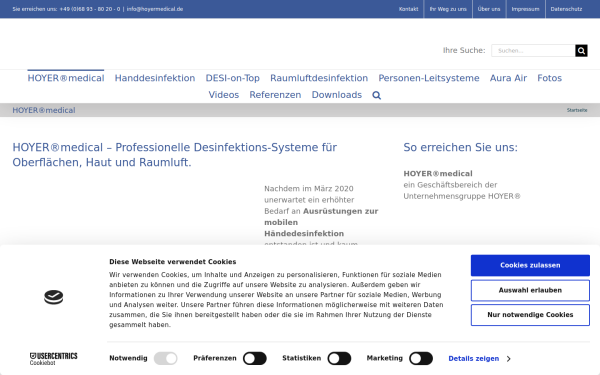Open the Fotos menu item
The width and height of the screenshot is (600, 375).
pyautogui.click(x=549, y=78)
